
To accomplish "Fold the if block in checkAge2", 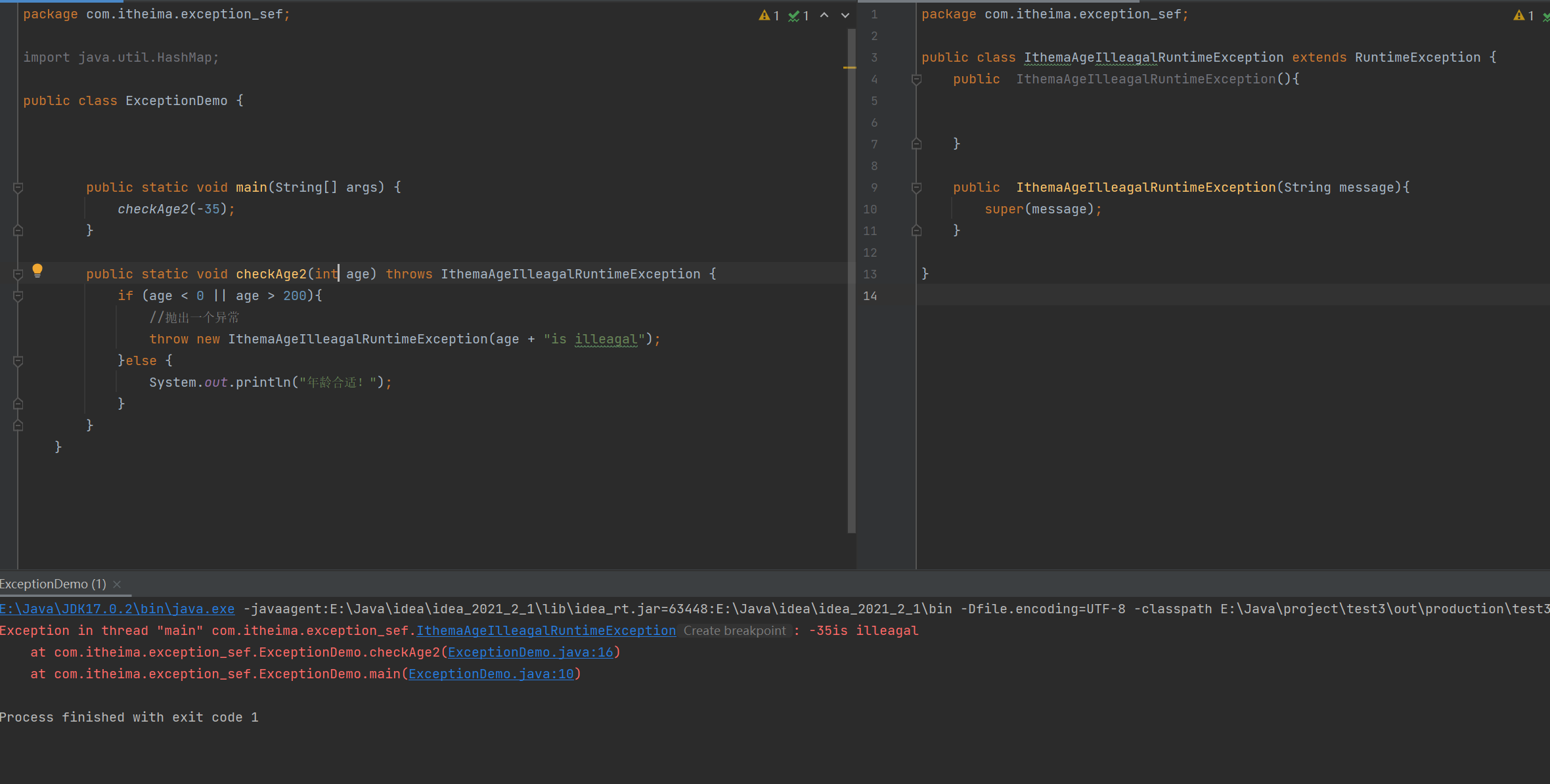I will [18, 296].
